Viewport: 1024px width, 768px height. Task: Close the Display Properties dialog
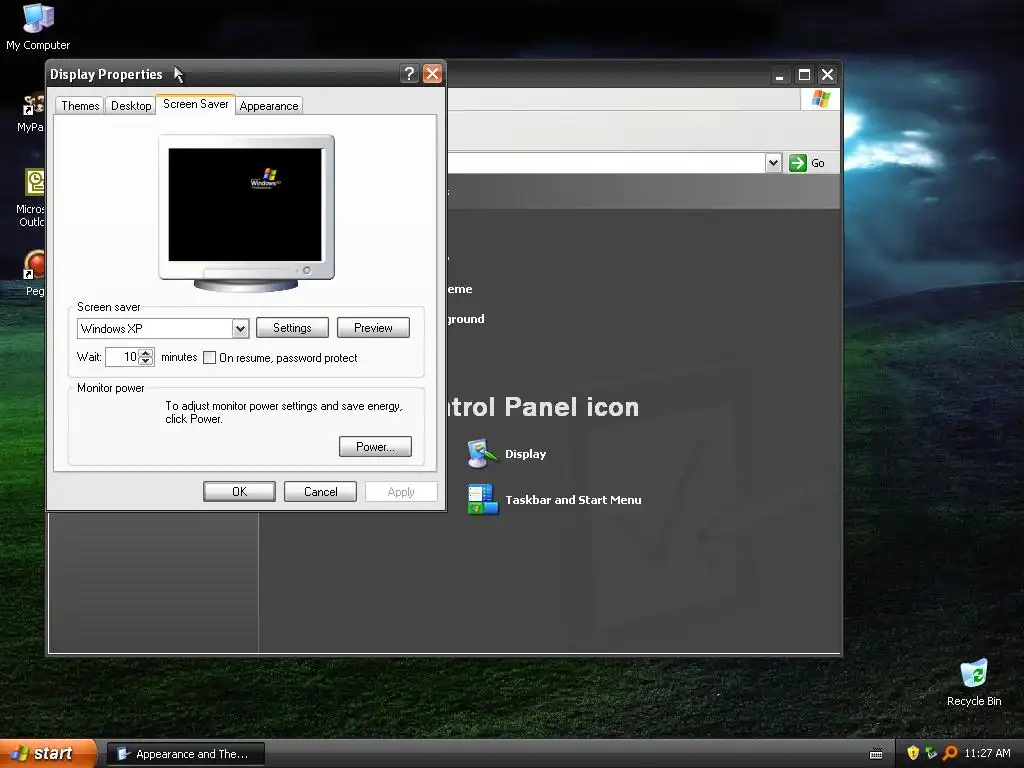click(432, 74)
